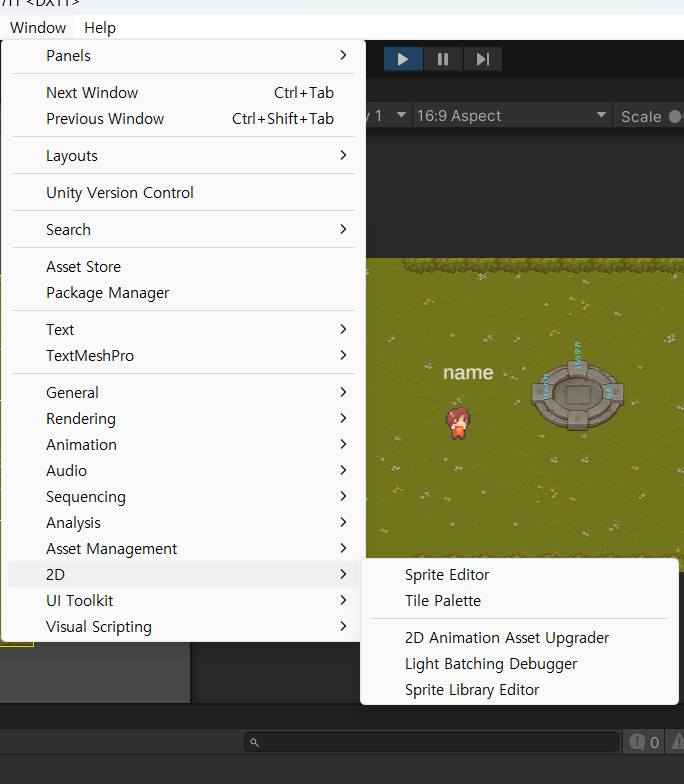Focus the Console search field
This screenshot has height=784, width=684.
[432, 742]
